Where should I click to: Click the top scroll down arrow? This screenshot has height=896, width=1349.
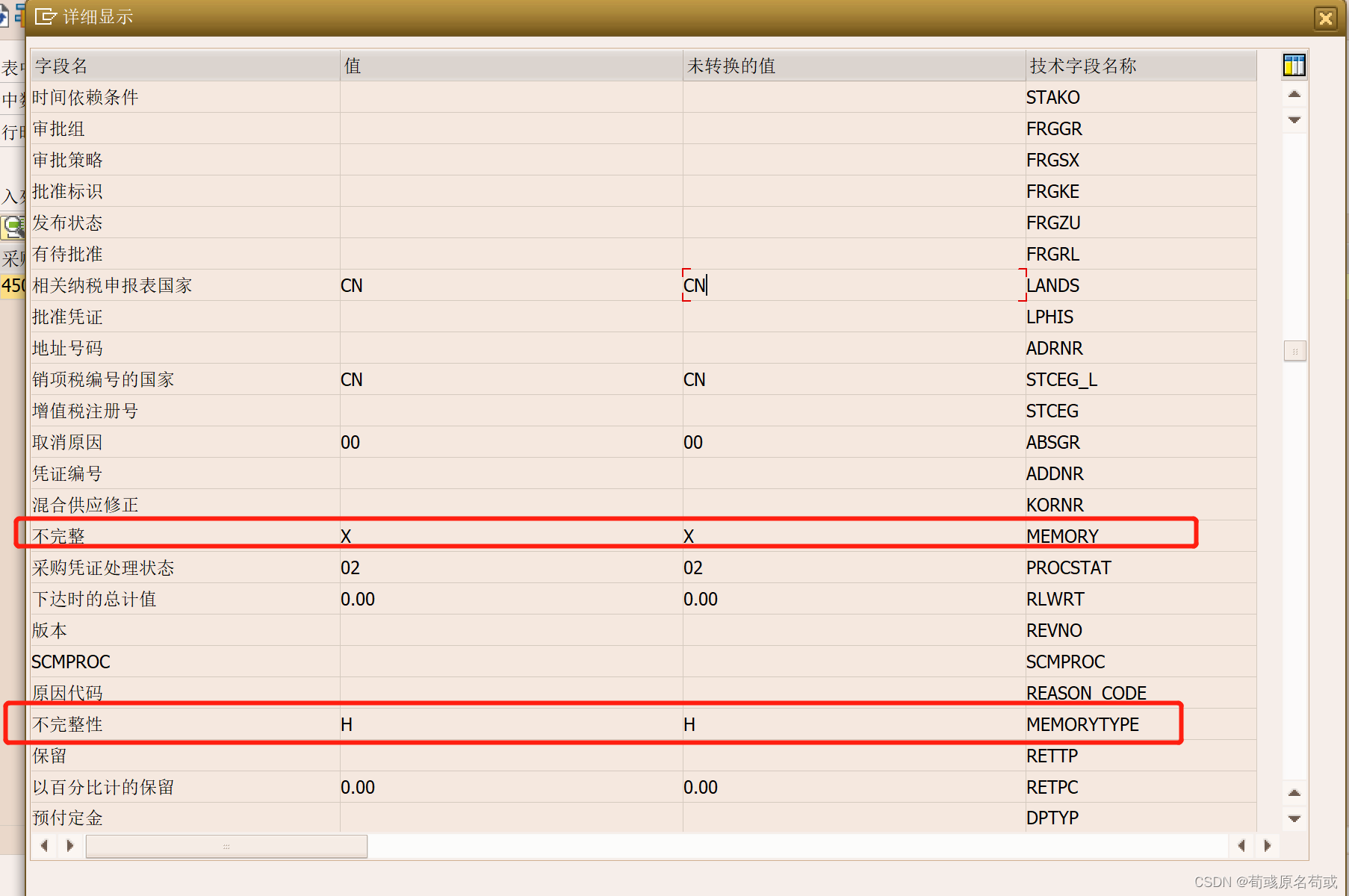click(x=1294, y=119)
